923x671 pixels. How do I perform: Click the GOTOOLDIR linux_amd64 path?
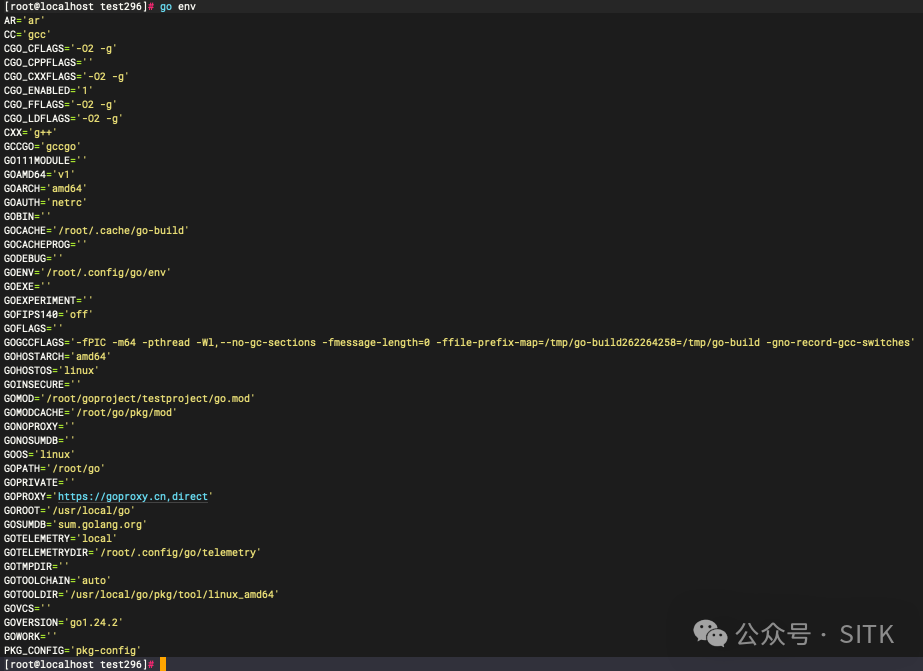point(172,594)
